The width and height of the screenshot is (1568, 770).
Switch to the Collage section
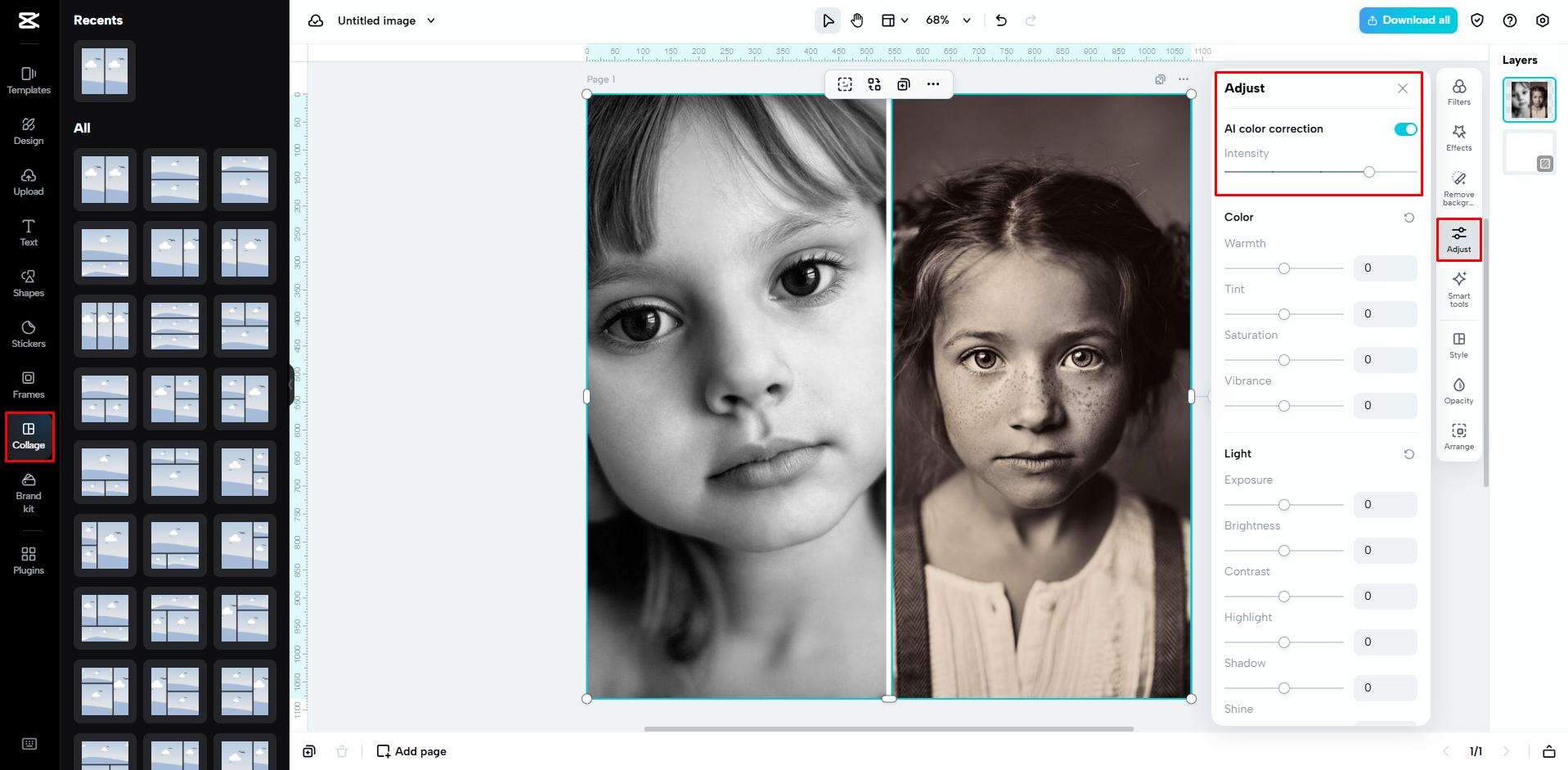click(29, 435)
